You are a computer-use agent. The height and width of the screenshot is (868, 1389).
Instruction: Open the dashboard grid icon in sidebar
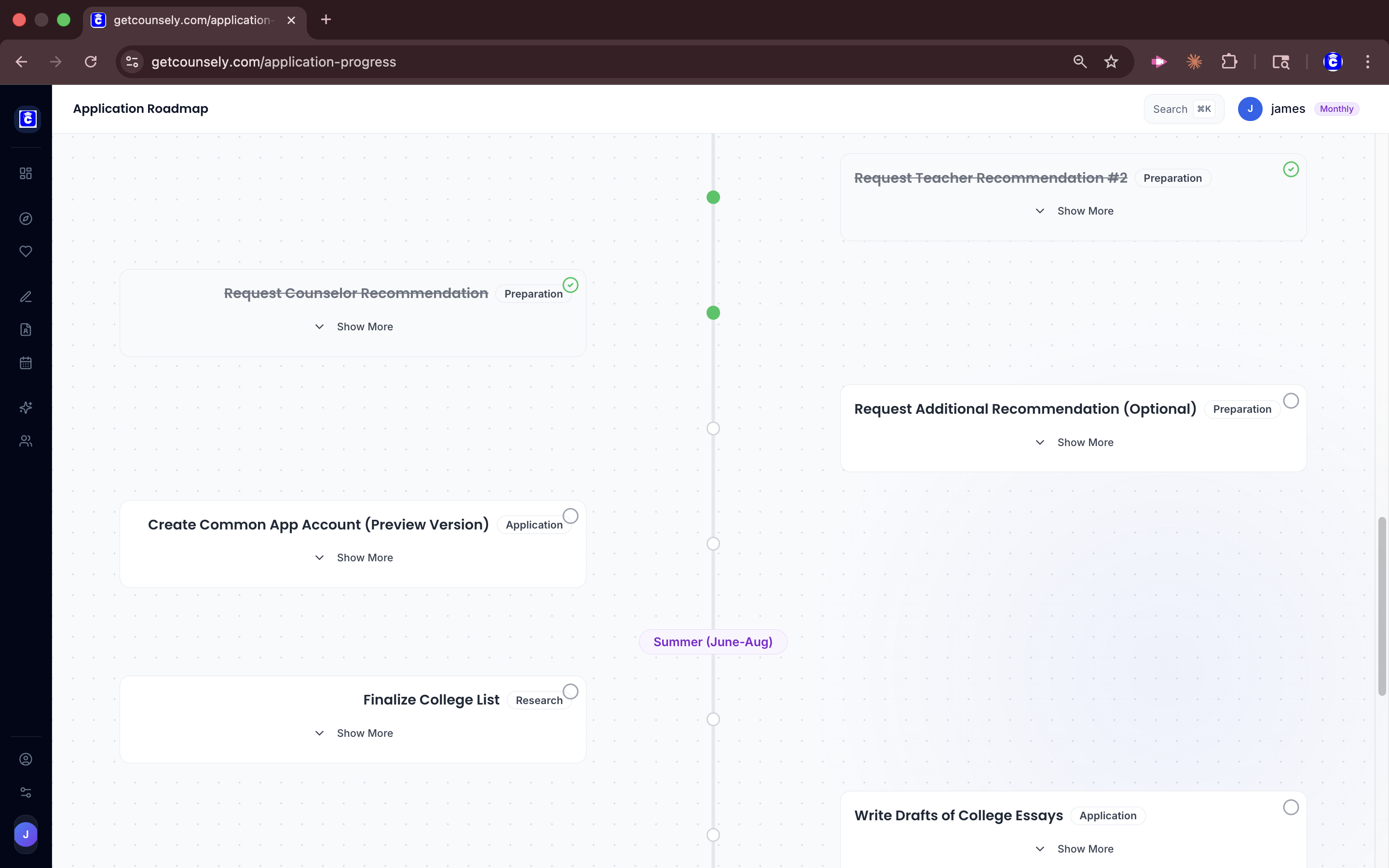(25, 173)
